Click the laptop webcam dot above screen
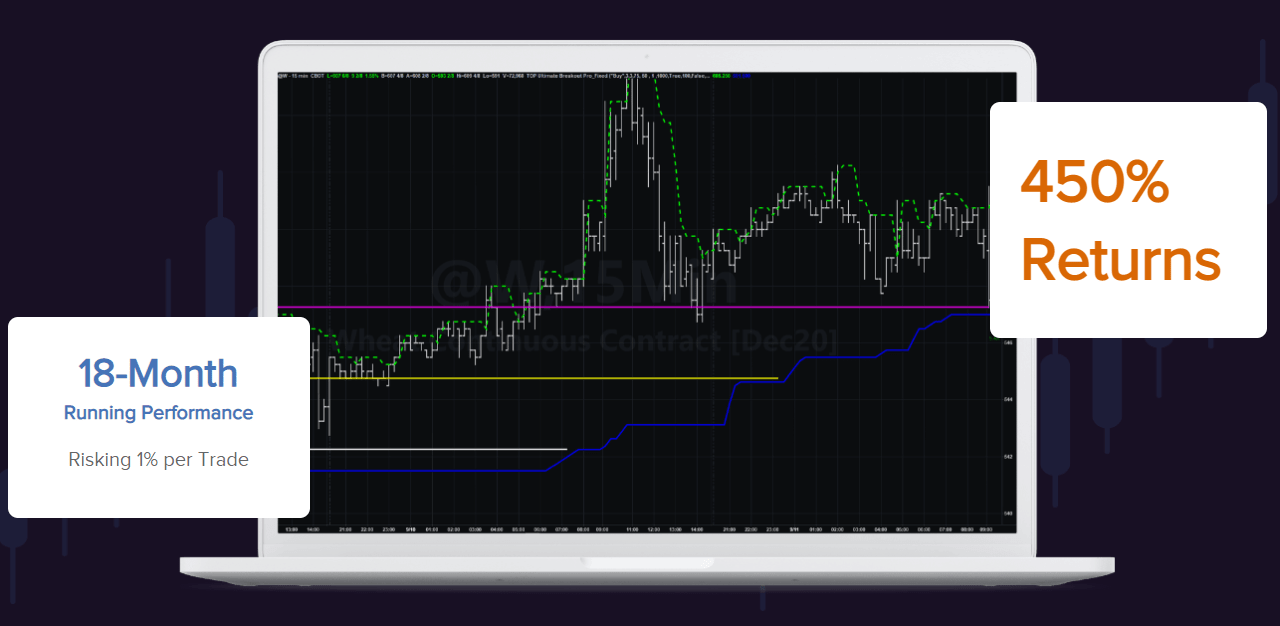Viewport: 1280px width, 626px height. coord(646,55)
